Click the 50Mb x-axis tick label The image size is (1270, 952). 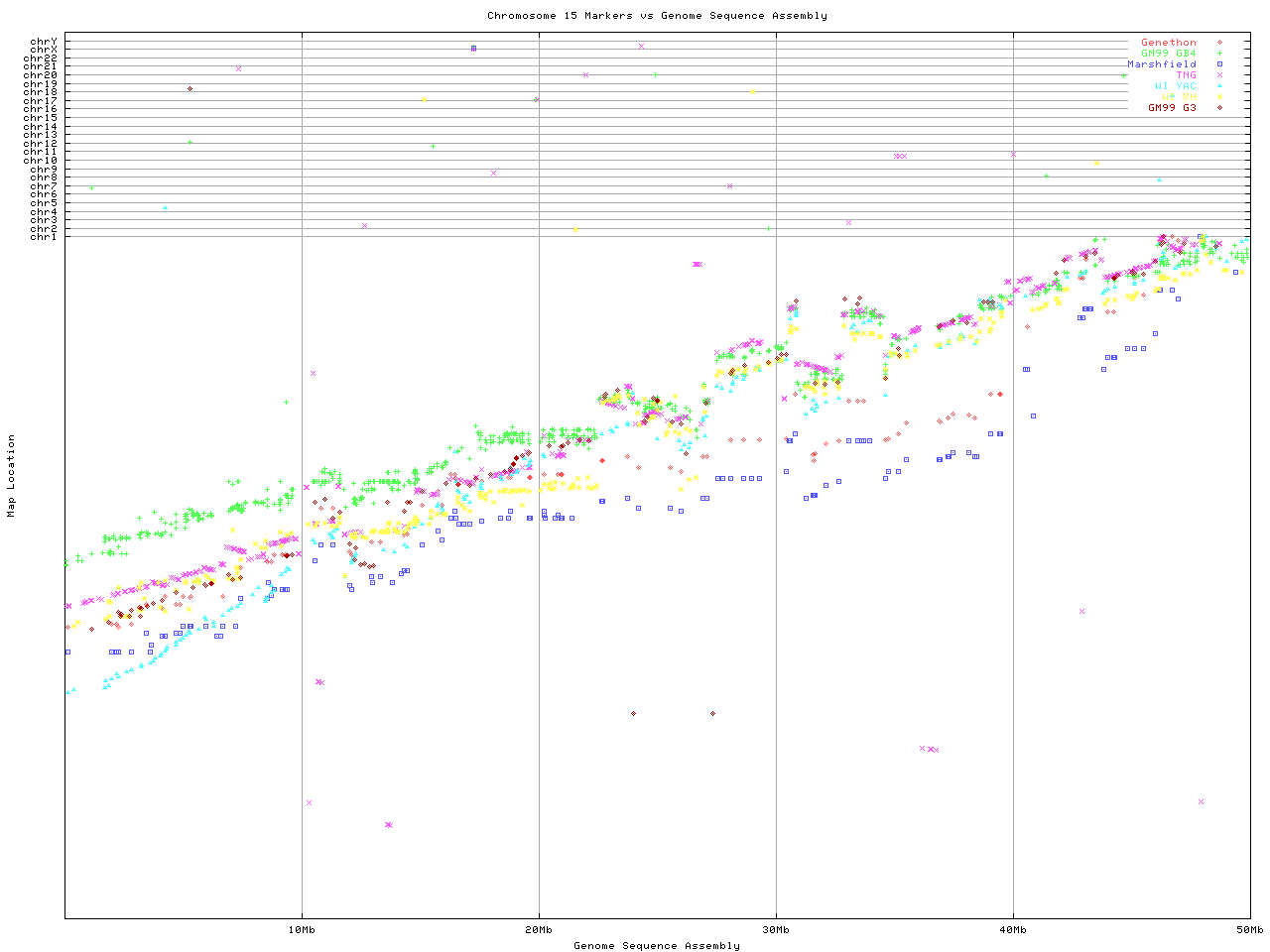tap(1249, 930)
